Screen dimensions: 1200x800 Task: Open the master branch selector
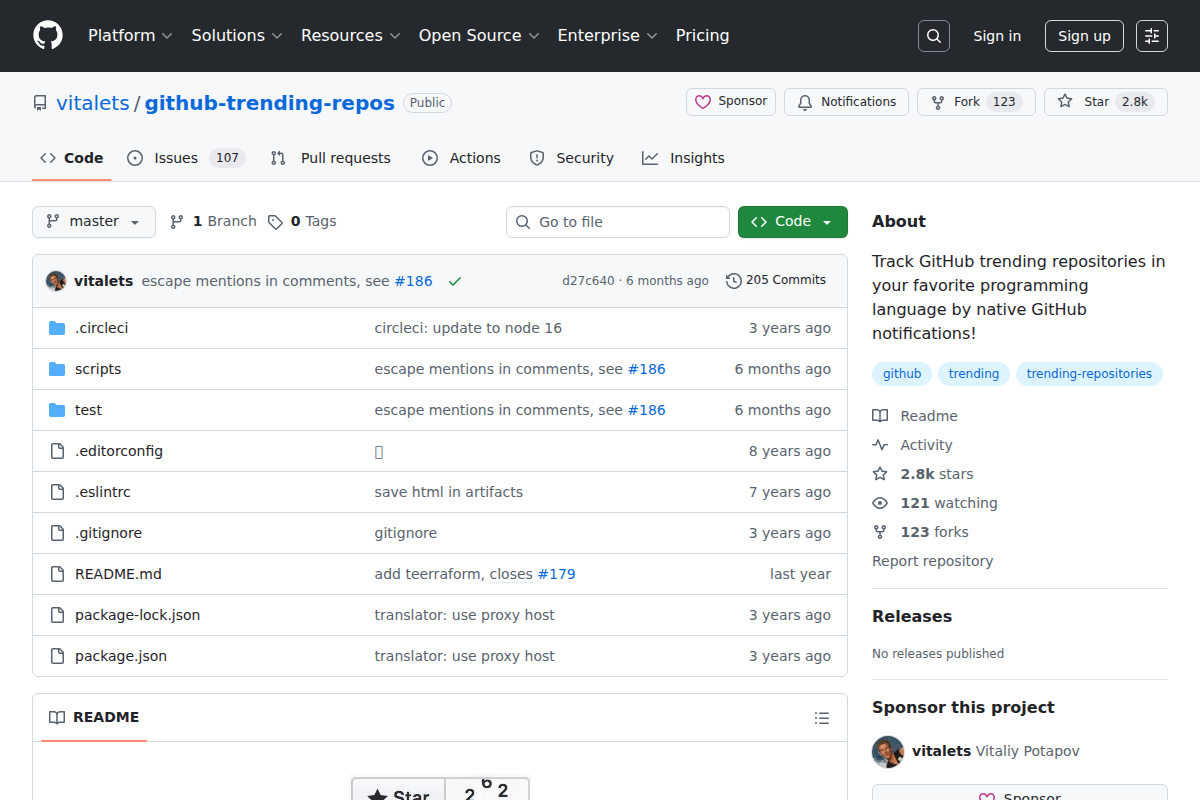93,221
